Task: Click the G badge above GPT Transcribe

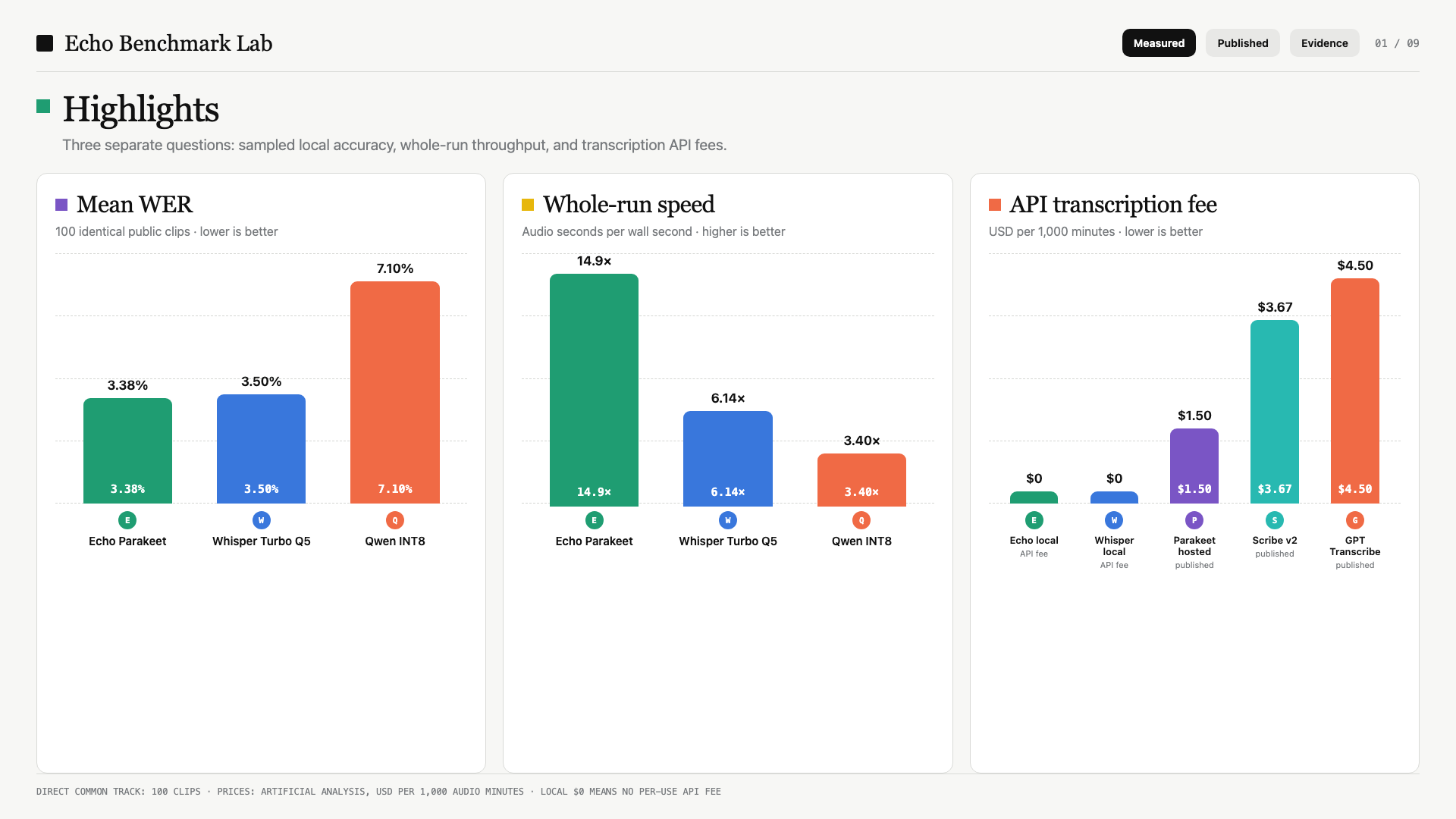Action: (x=1355, y=520)
